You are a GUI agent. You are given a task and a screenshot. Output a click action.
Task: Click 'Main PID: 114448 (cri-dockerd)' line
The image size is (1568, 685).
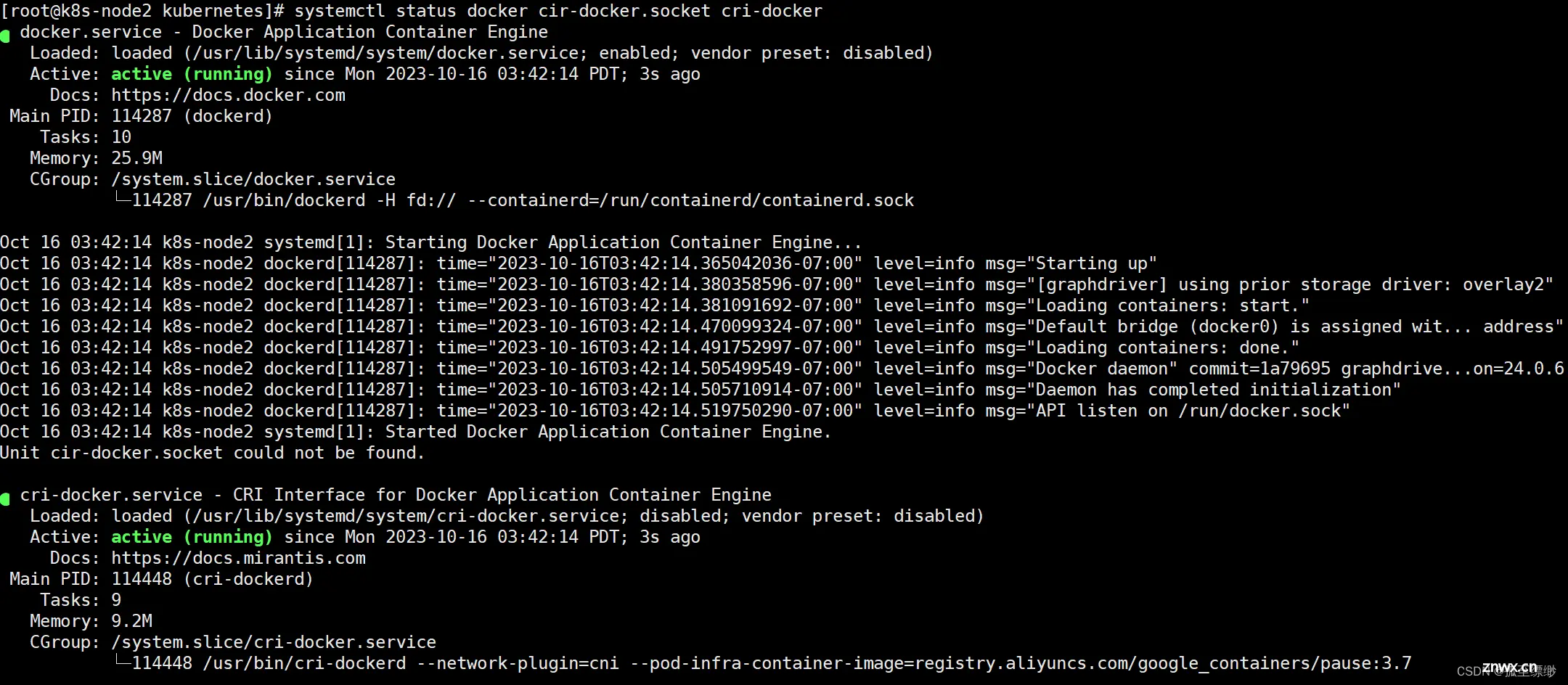[x=161, y=579]
